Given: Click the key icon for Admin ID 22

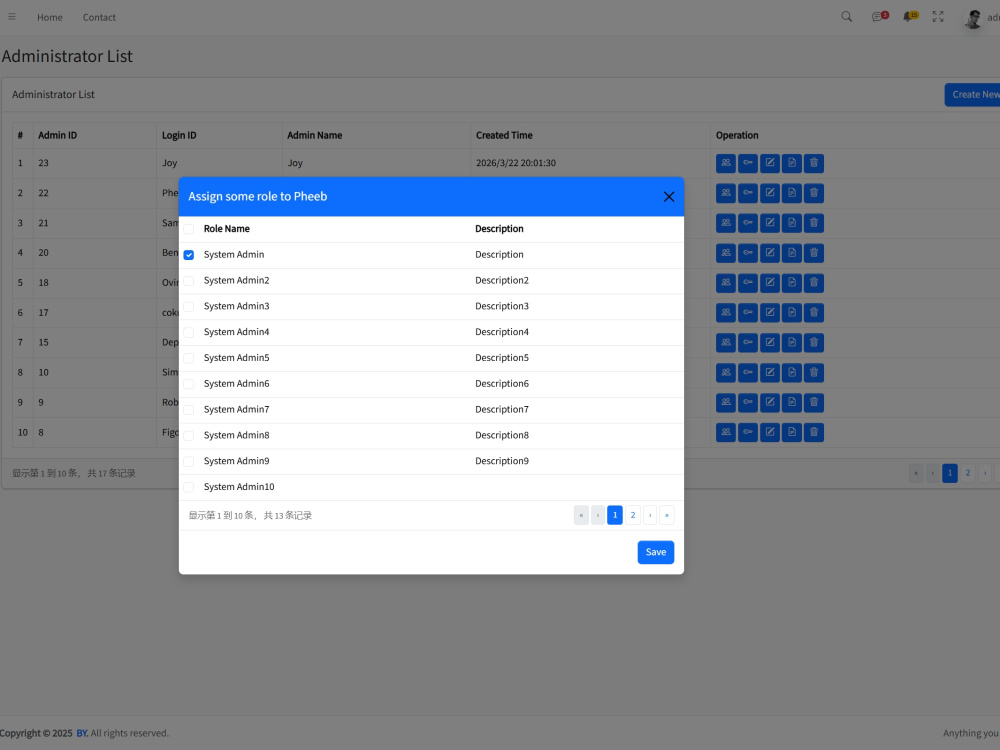Looking at the screenshot, I should pyautogui.click(x=747, y=193).
